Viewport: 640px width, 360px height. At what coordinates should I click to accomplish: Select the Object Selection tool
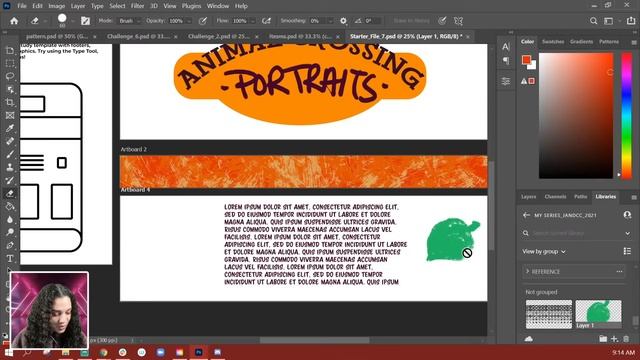coord(10,89)
